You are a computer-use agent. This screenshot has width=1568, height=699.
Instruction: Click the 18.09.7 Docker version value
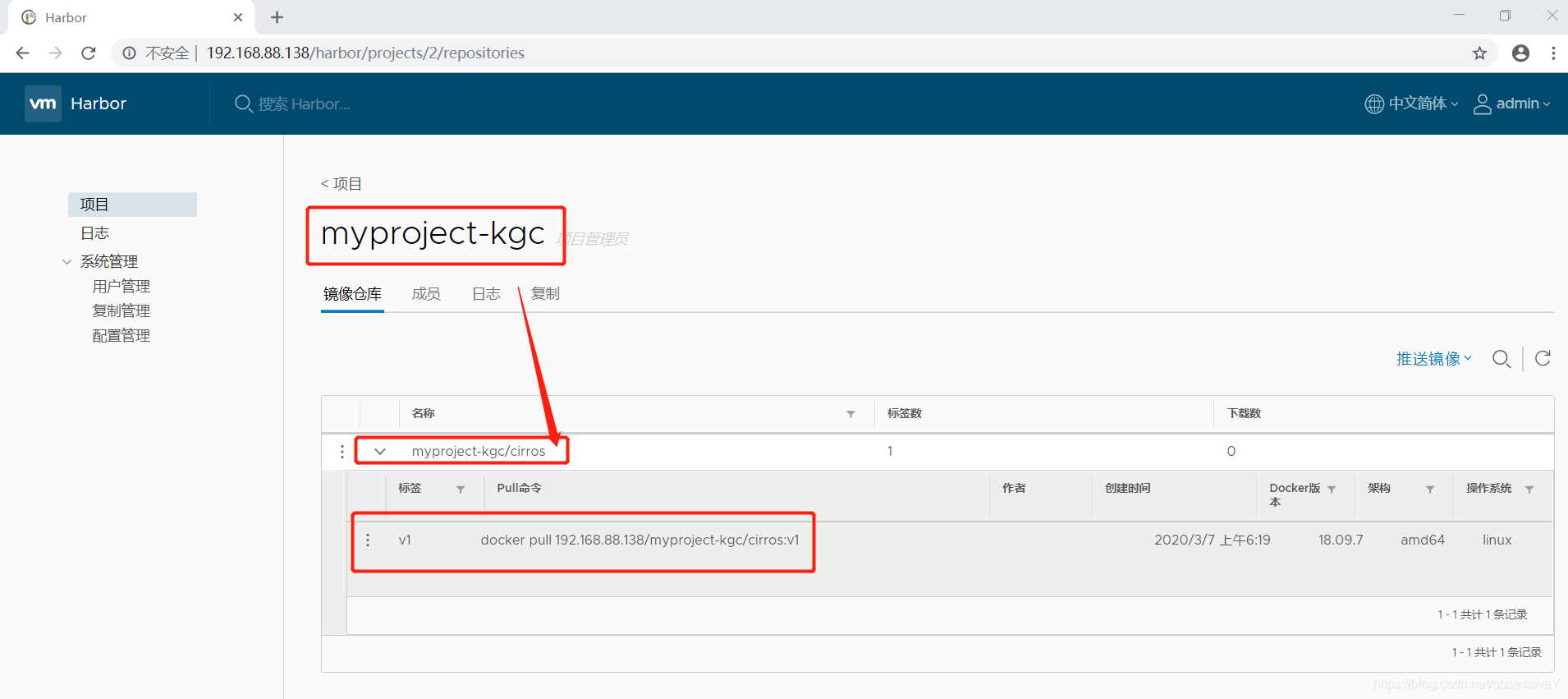(1341, 540)
